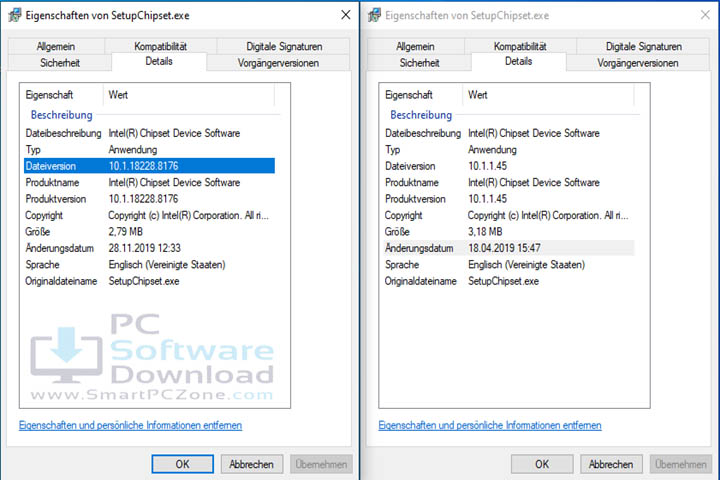Open Digitale Signaturen tab in right window
Screen dimensions: 720x480
point(643,46)
